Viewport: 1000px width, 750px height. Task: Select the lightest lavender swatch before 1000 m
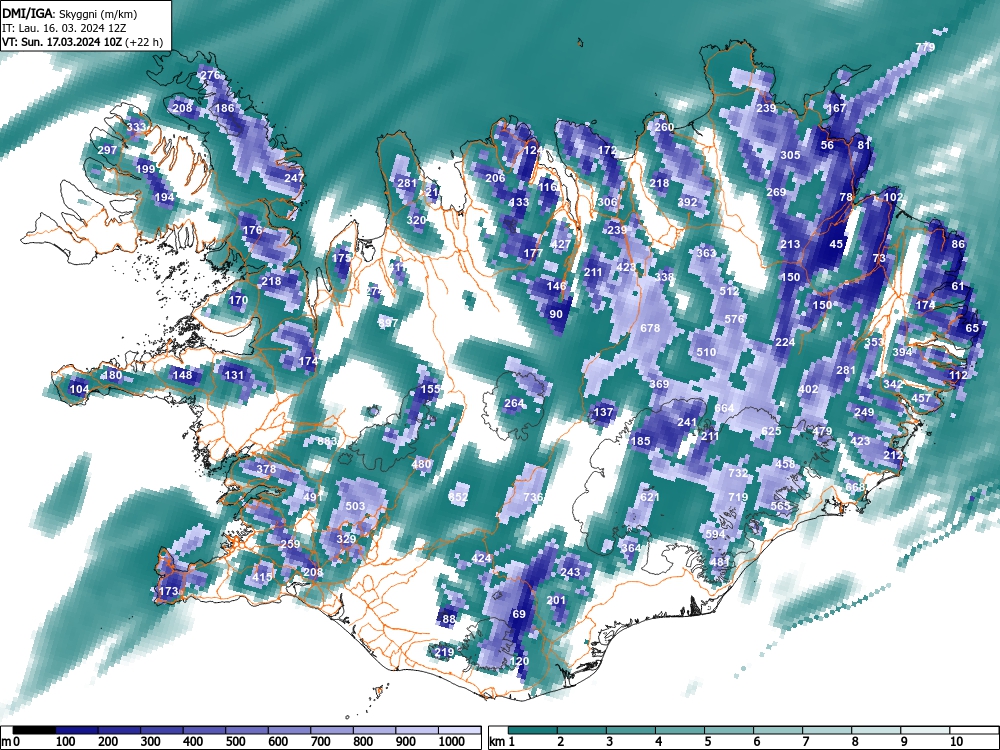click(417, 730)
